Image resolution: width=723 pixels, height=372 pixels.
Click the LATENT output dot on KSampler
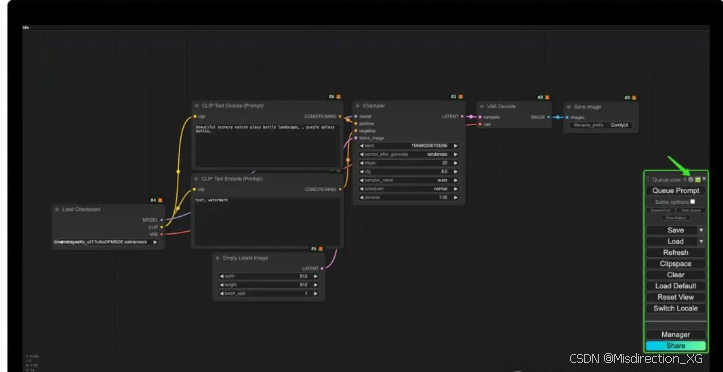coord(462,117)
